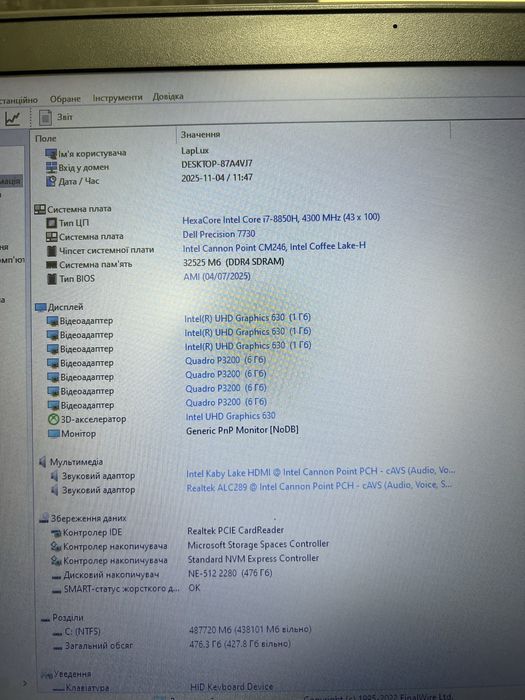Click the Тип BIOS icon

click(x=52, y=279)
